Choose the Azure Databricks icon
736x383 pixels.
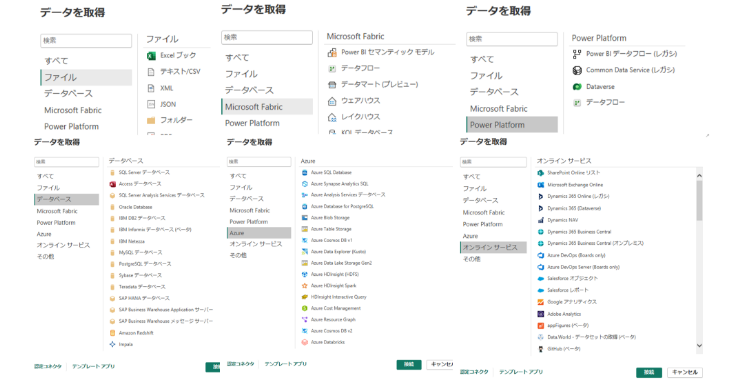305,342
